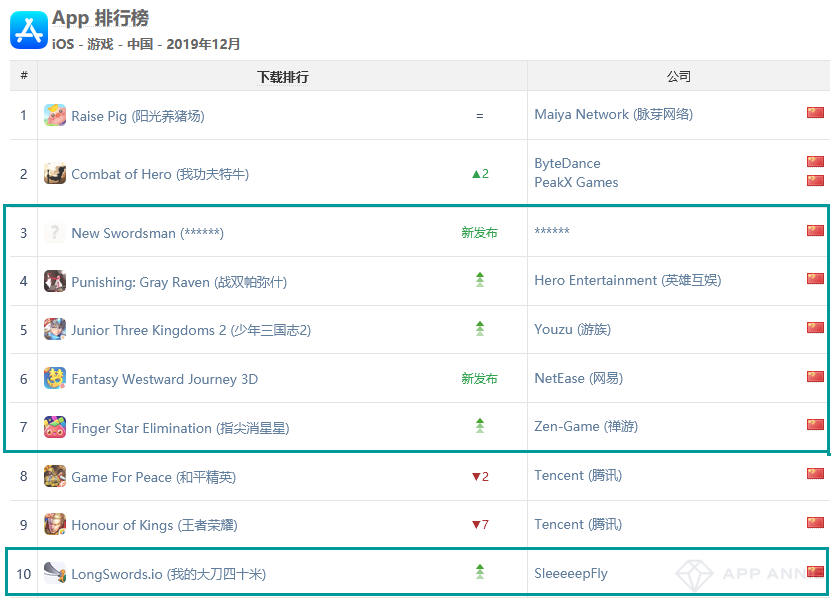
Task: Click the LongSwords.io game icon
Action: (55, 574)
